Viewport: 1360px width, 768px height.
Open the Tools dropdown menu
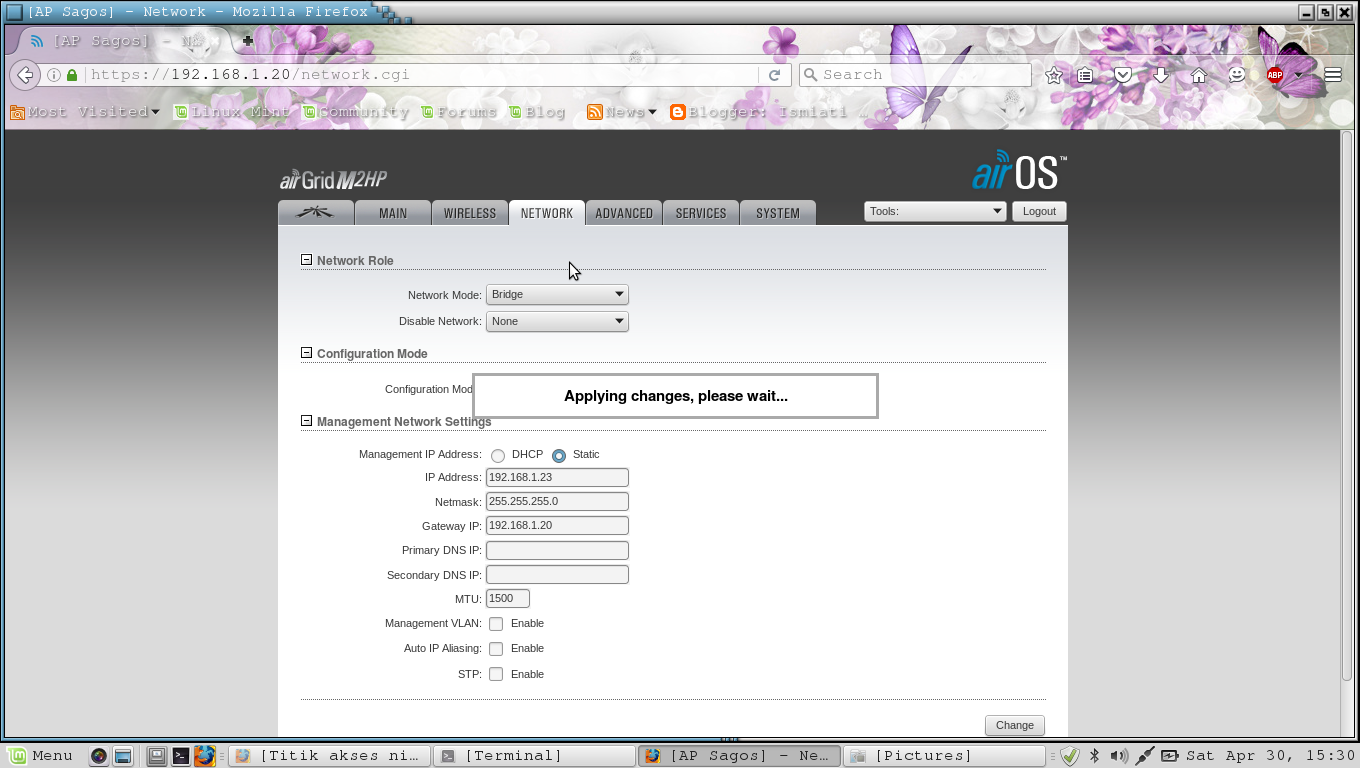tap(934, 211)
